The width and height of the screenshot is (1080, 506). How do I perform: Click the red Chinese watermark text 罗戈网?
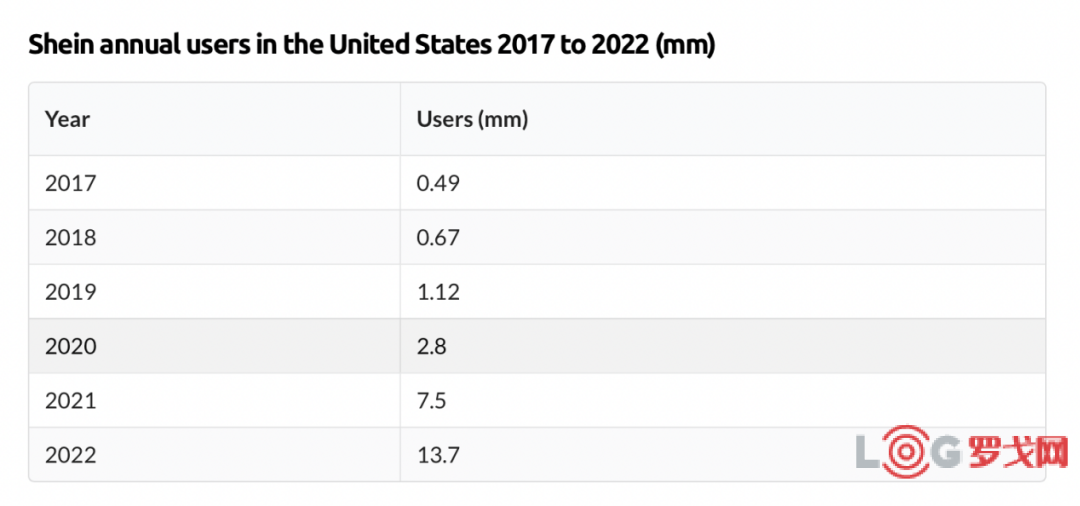pos(1018,452)
